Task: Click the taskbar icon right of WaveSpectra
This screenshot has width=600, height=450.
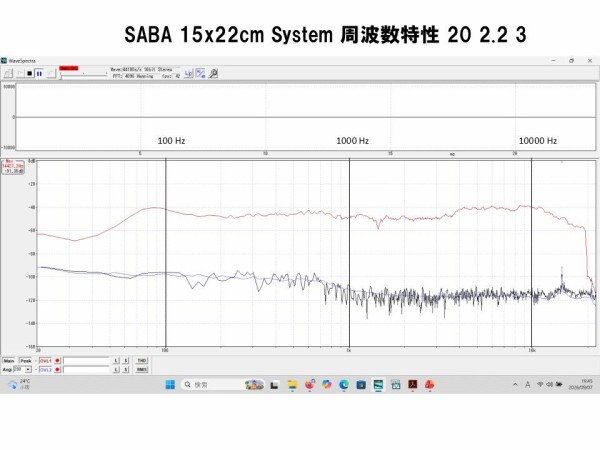Action: 395,385
